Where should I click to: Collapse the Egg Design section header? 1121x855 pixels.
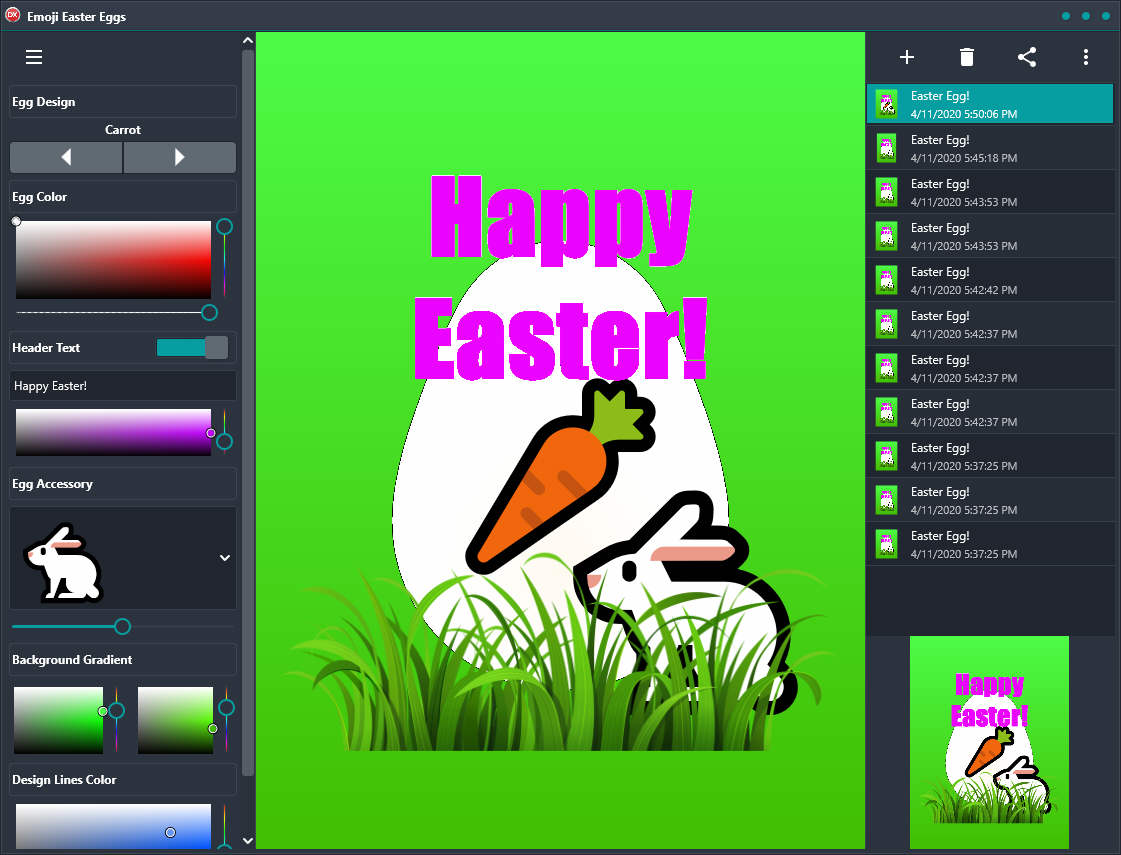(x=123, y=102)
